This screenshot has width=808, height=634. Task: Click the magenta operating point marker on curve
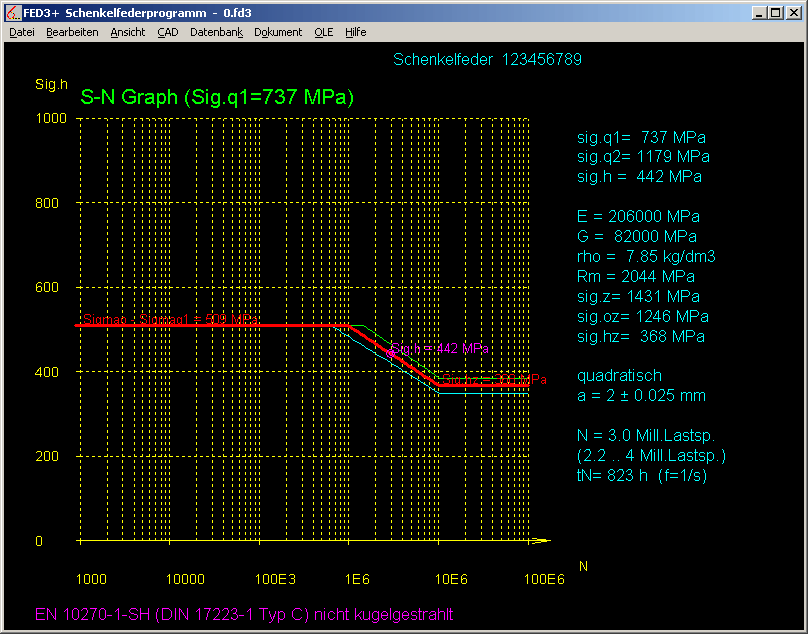pyautogui.click(x=391, y=353)
